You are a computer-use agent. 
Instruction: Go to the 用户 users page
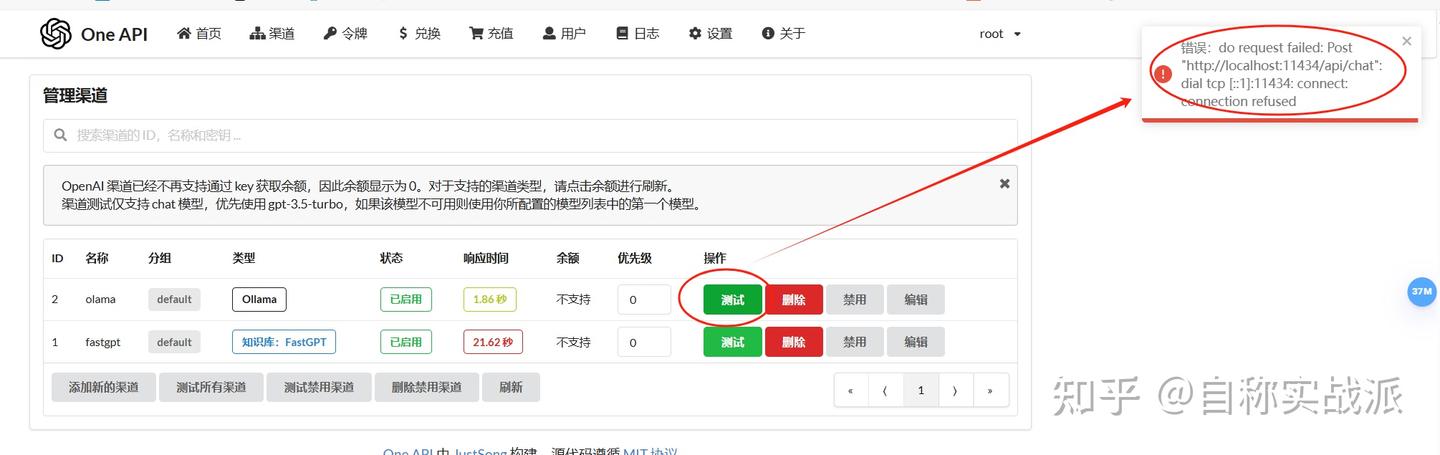click(564, 33)
